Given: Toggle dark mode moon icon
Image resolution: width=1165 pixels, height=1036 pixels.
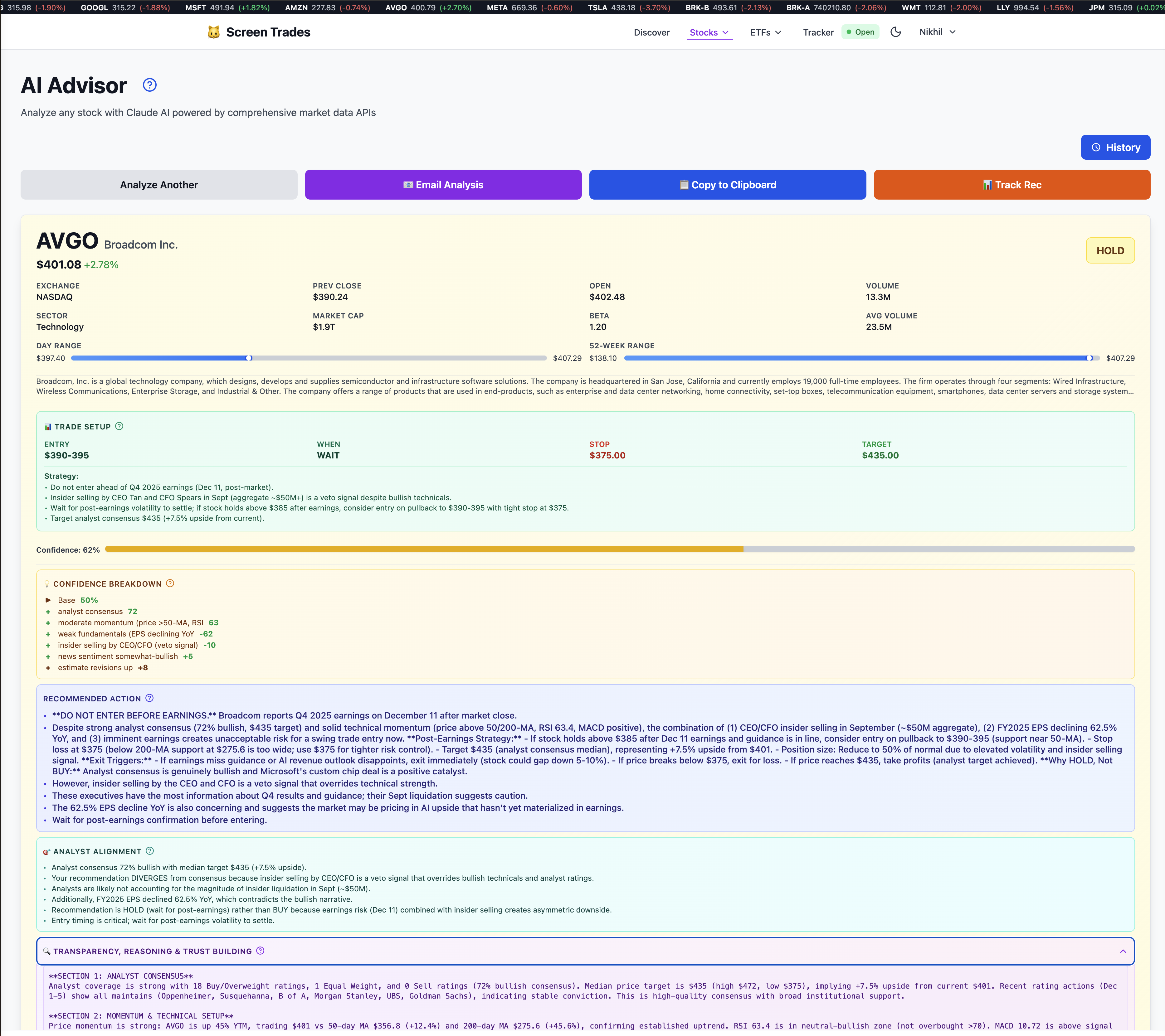Looking at the screenshot, I should pos(895,32).
